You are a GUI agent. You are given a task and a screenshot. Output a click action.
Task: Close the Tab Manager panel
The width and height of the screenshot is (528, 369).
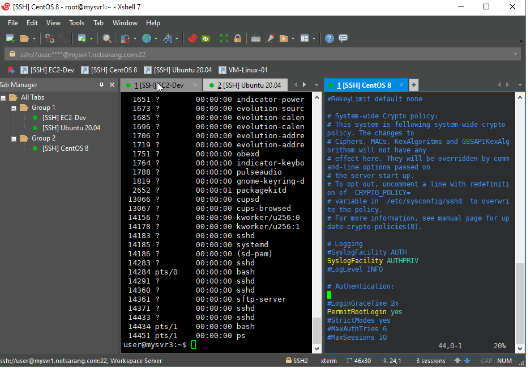[x=112, y=85]
